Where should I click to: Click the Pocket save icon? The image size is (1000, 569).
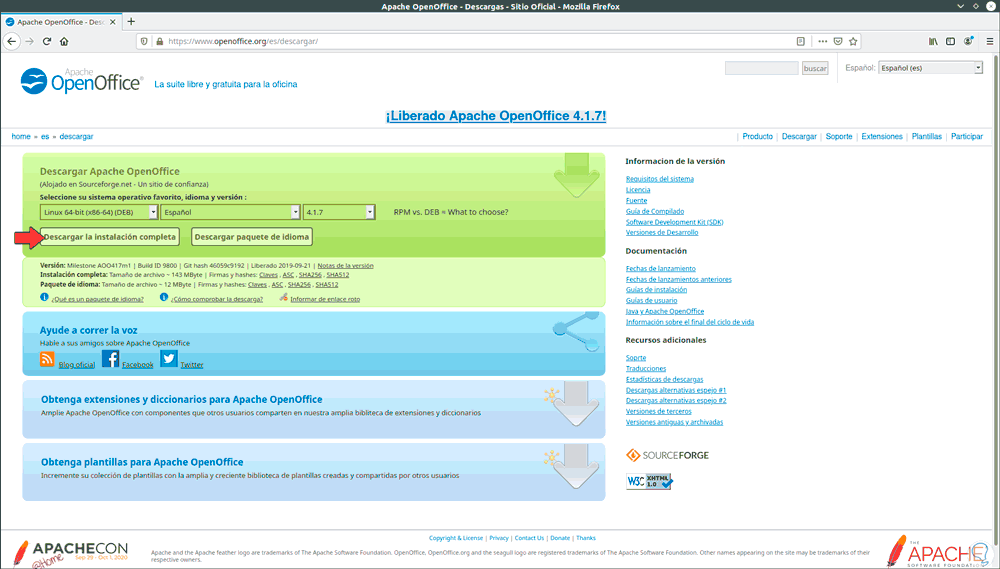pyautogui.click(x=838, y=41)
